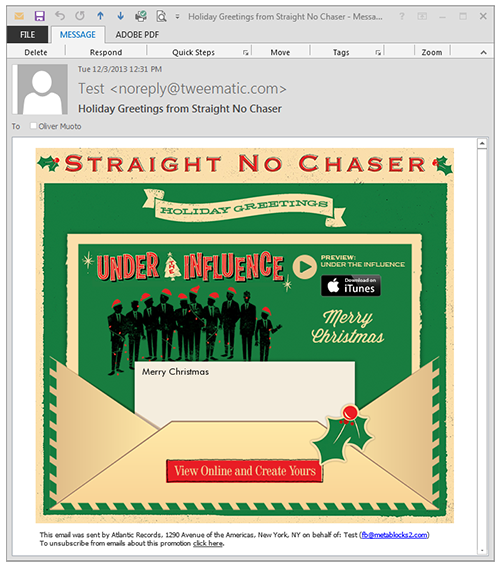The height and width of the screenshot is (568, 500).
Task: Go to previous item with up arrow
Action: [x=100, y=16]
